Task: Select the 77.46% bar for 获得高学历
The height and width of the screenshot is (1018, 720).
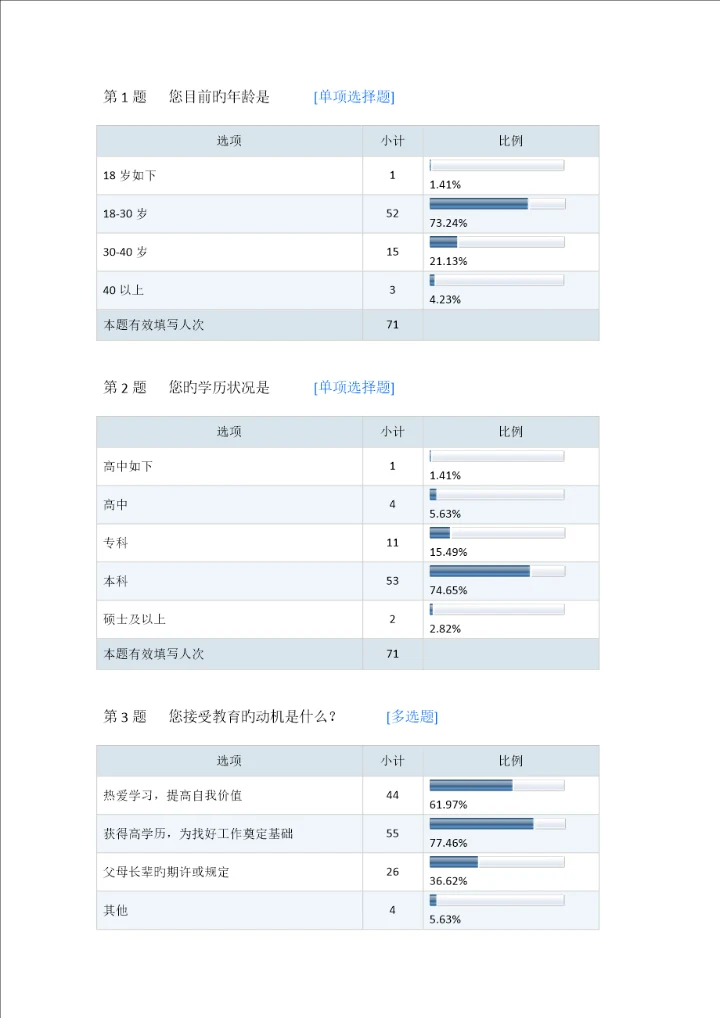Action: point(497,824)
